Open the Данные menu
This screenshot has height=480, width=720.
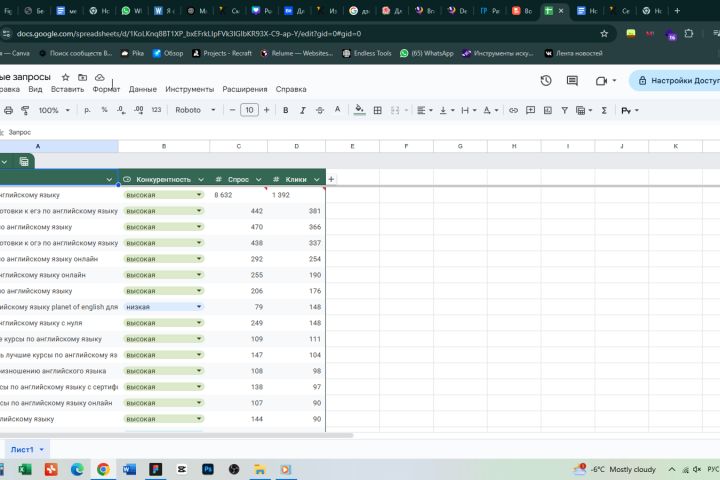142,89
